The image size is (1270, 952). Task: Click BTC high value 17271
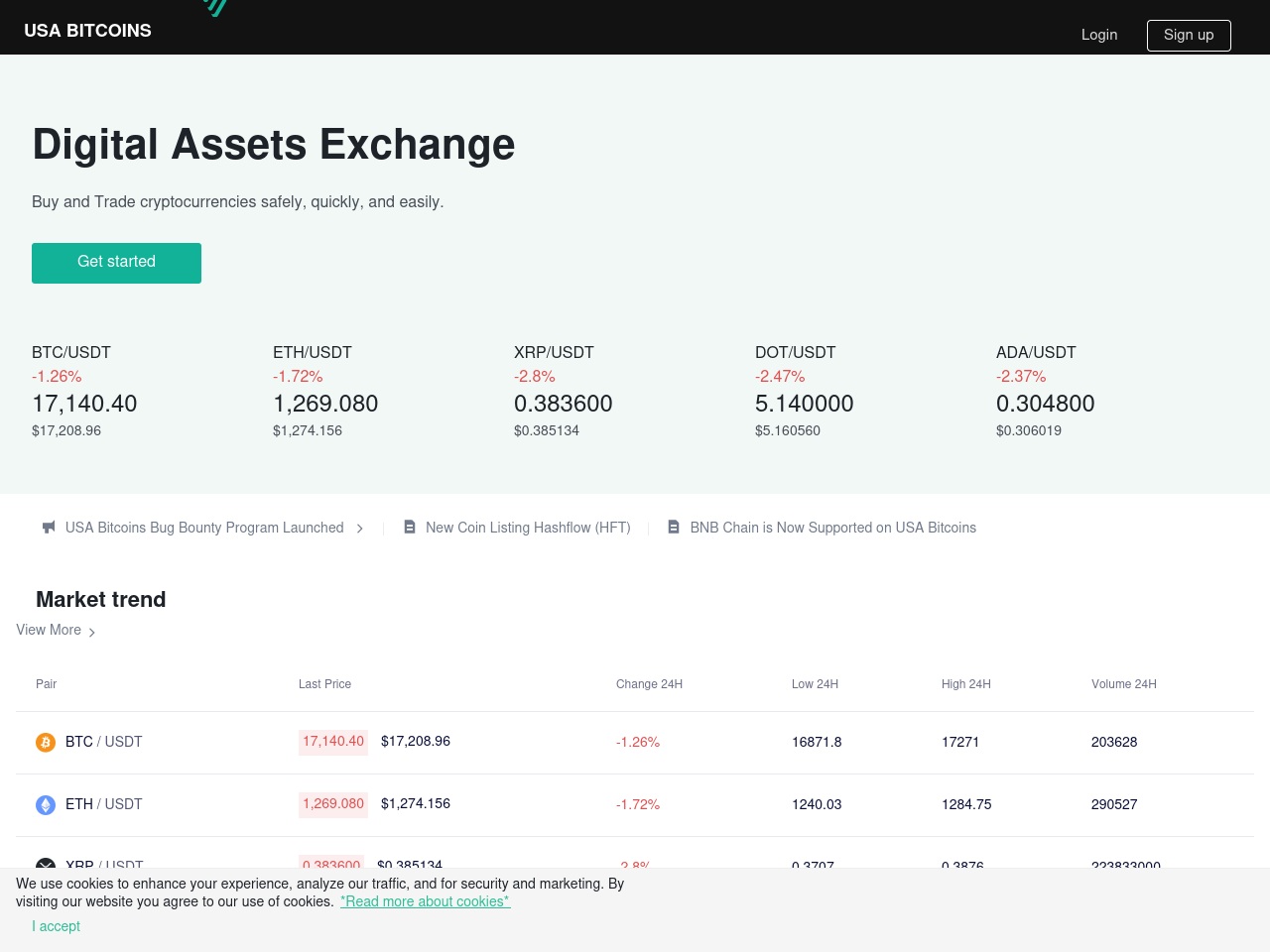pos(960,743)
